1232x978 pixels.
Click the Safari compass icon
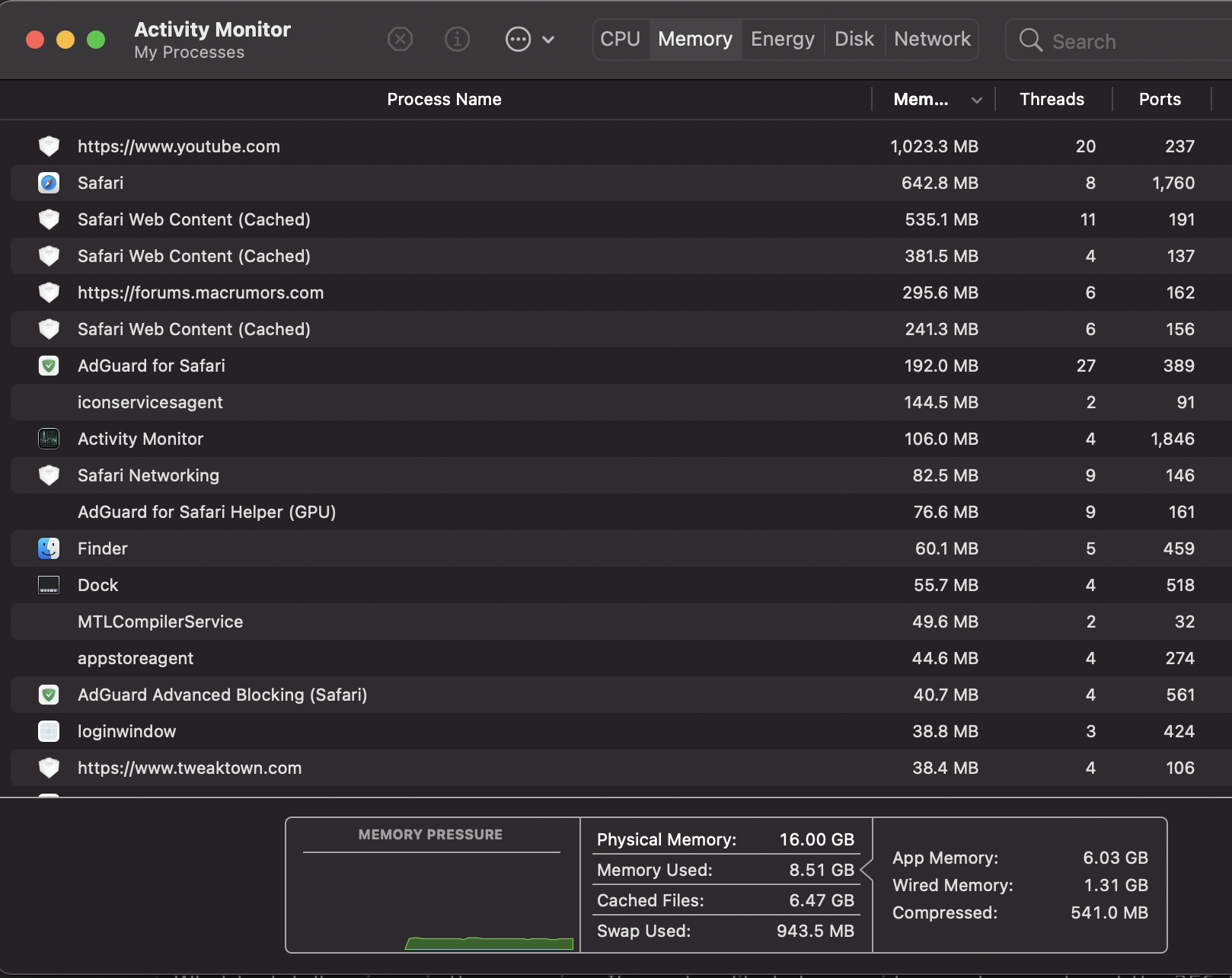pyautogui.click(x=49, y=183)
